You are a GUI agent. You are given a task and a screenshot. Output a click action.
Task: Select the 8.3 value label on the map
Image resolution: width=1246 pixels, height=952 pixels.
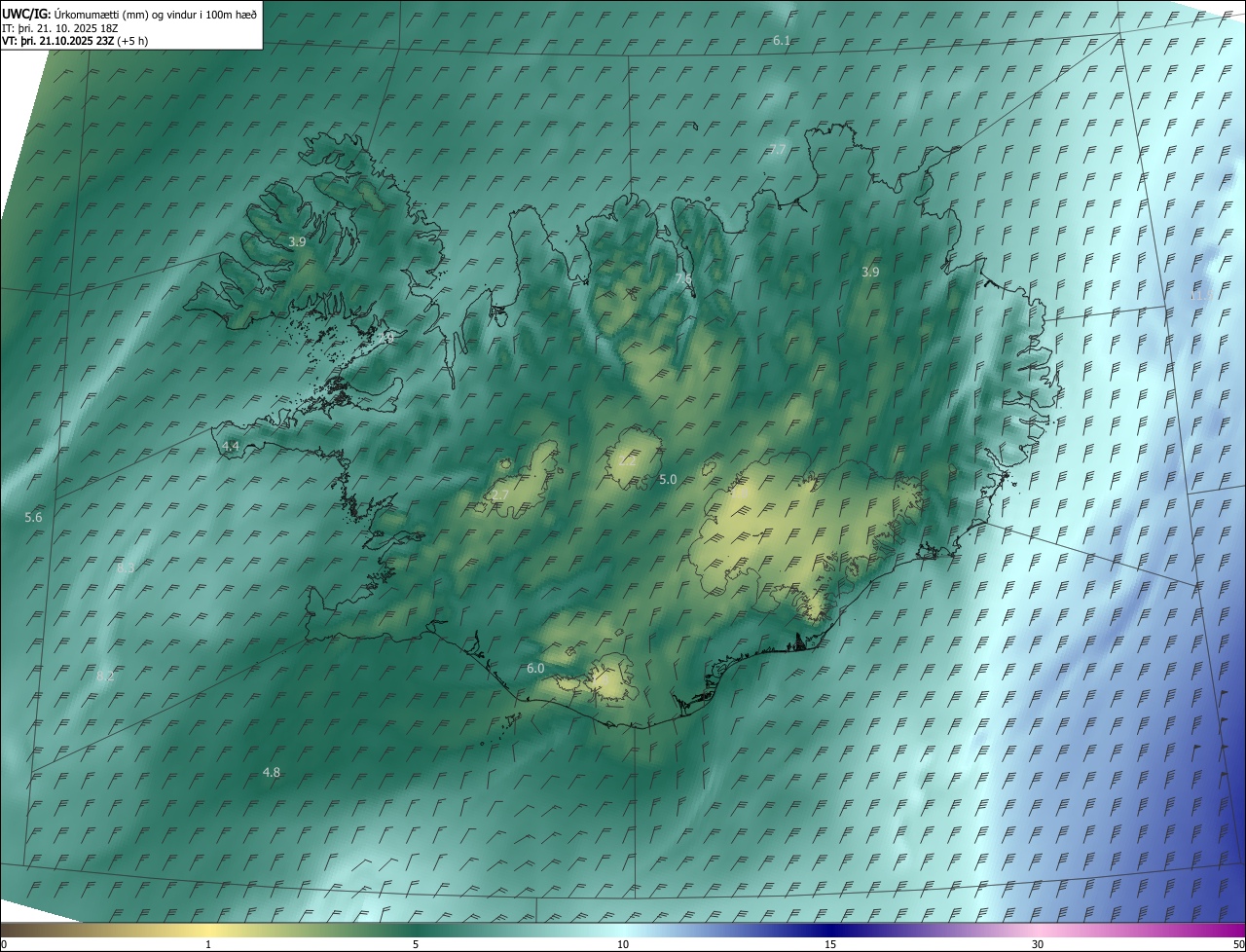126,568
